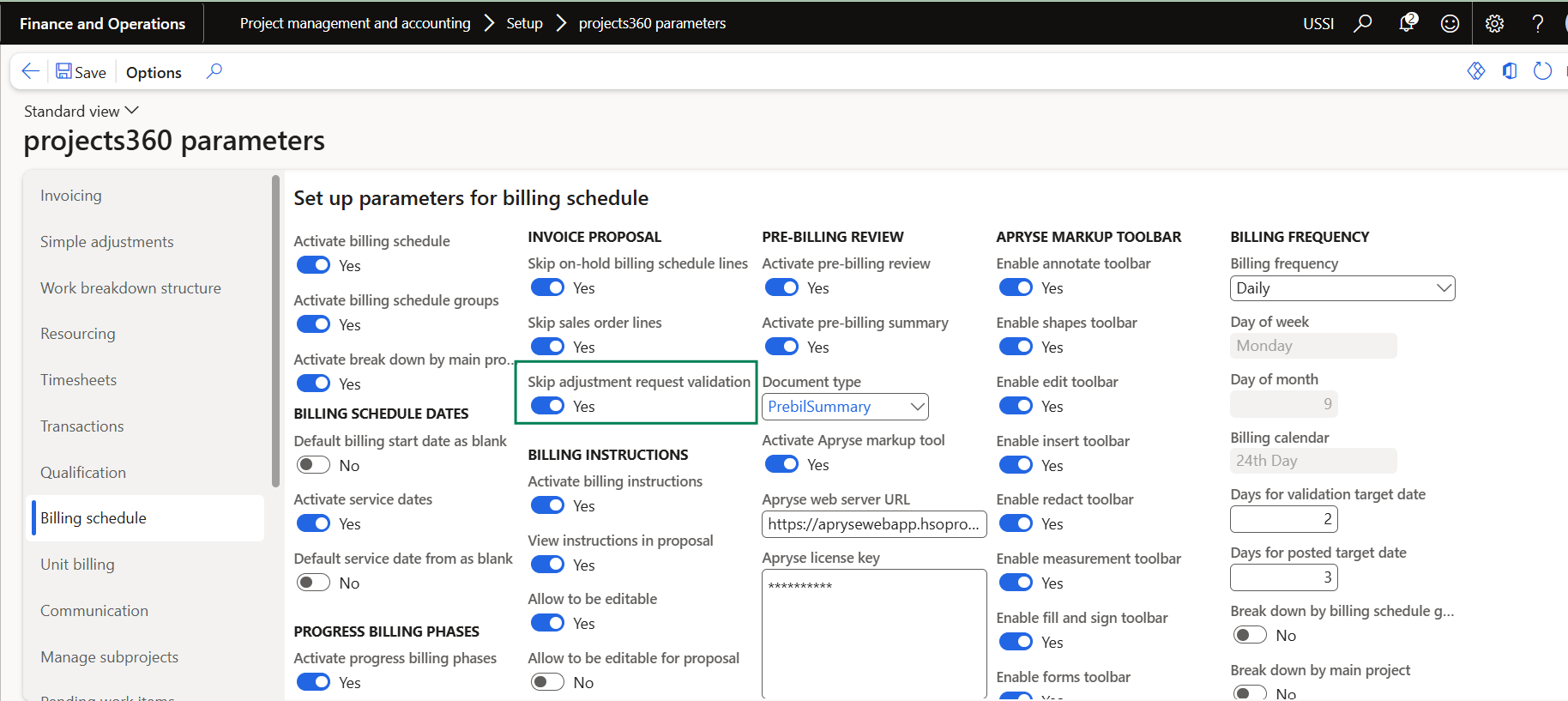
Task: Open the Billing frequency dropdown
Action: (1342, 288)
